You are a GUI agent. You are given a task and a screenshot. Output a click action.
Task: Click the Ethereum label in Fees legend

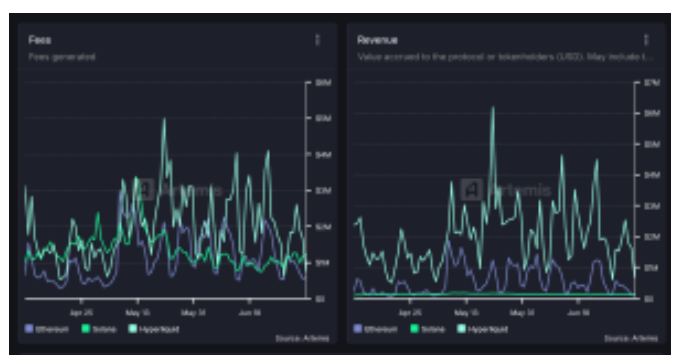point(52,329)
